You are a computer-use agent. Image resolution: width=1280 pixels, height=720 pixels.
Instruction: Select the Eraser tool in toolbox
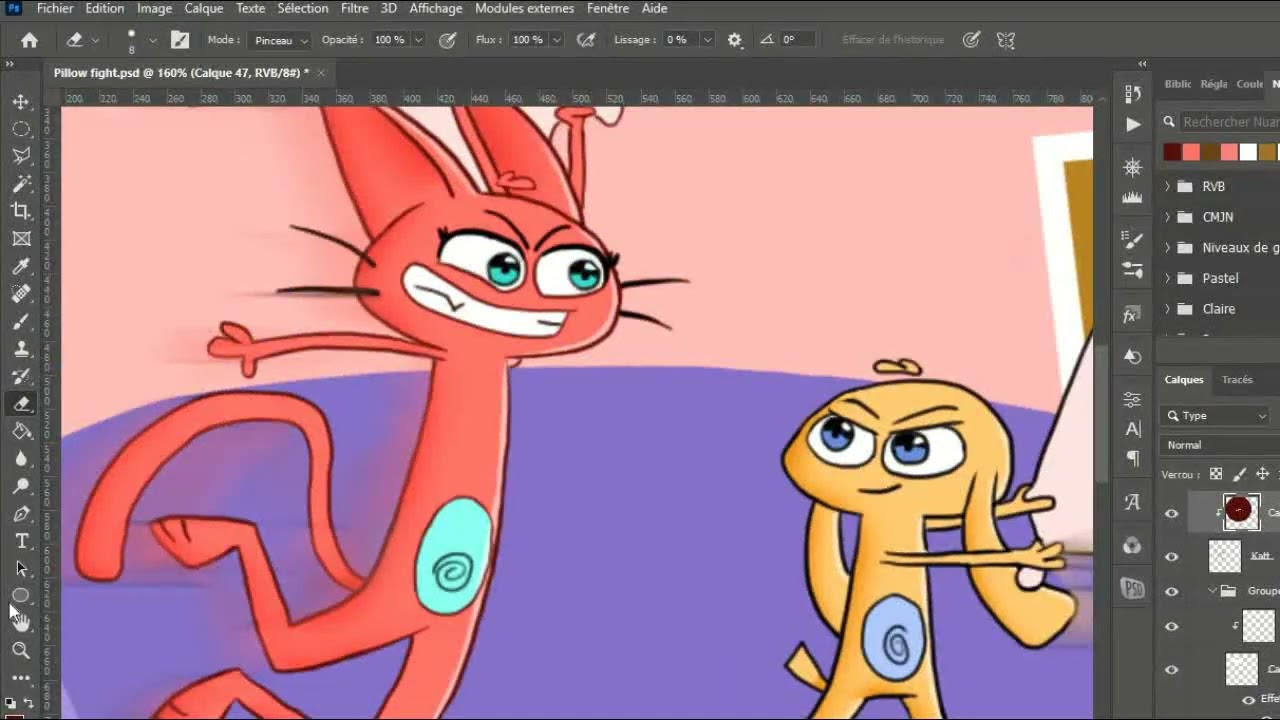[21, 404]
